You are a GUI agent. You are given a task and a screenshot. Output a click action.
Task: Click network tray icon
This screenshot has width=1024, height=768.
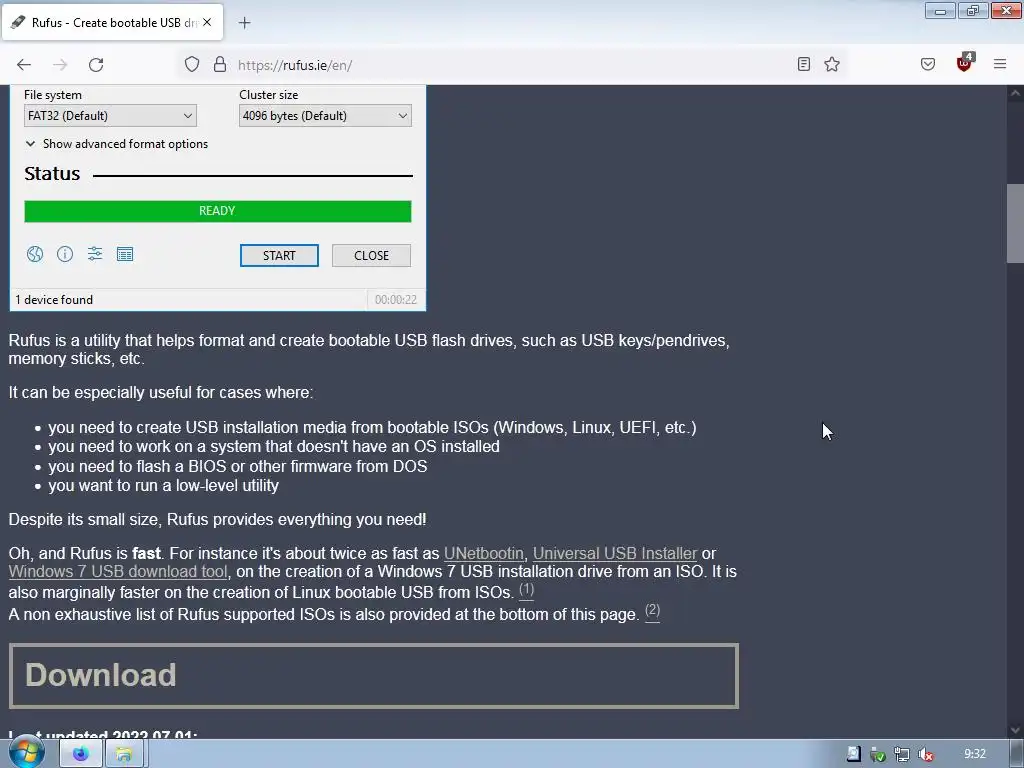click(x=902, y=754)
